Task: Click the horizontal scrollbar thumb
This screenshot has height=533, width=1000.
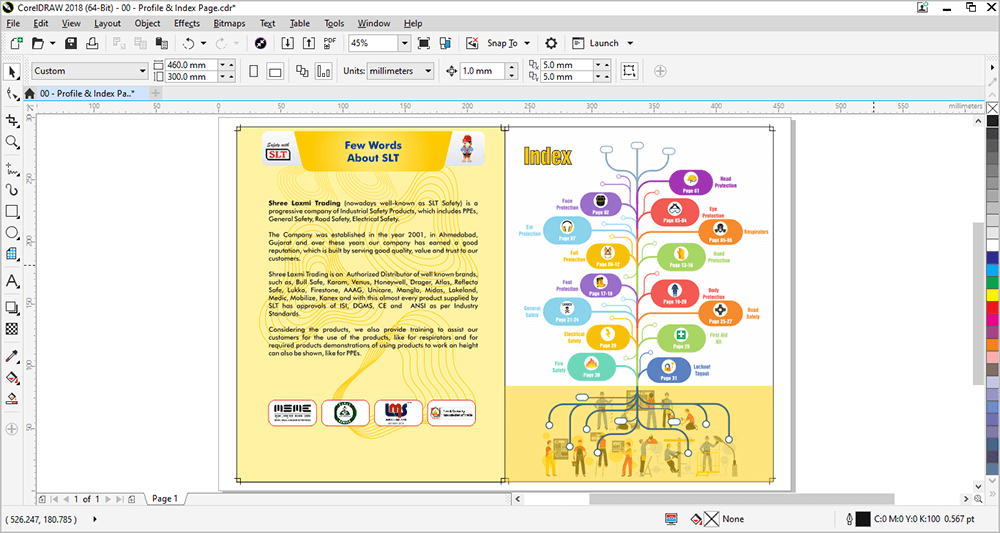Action: [742, 499]
